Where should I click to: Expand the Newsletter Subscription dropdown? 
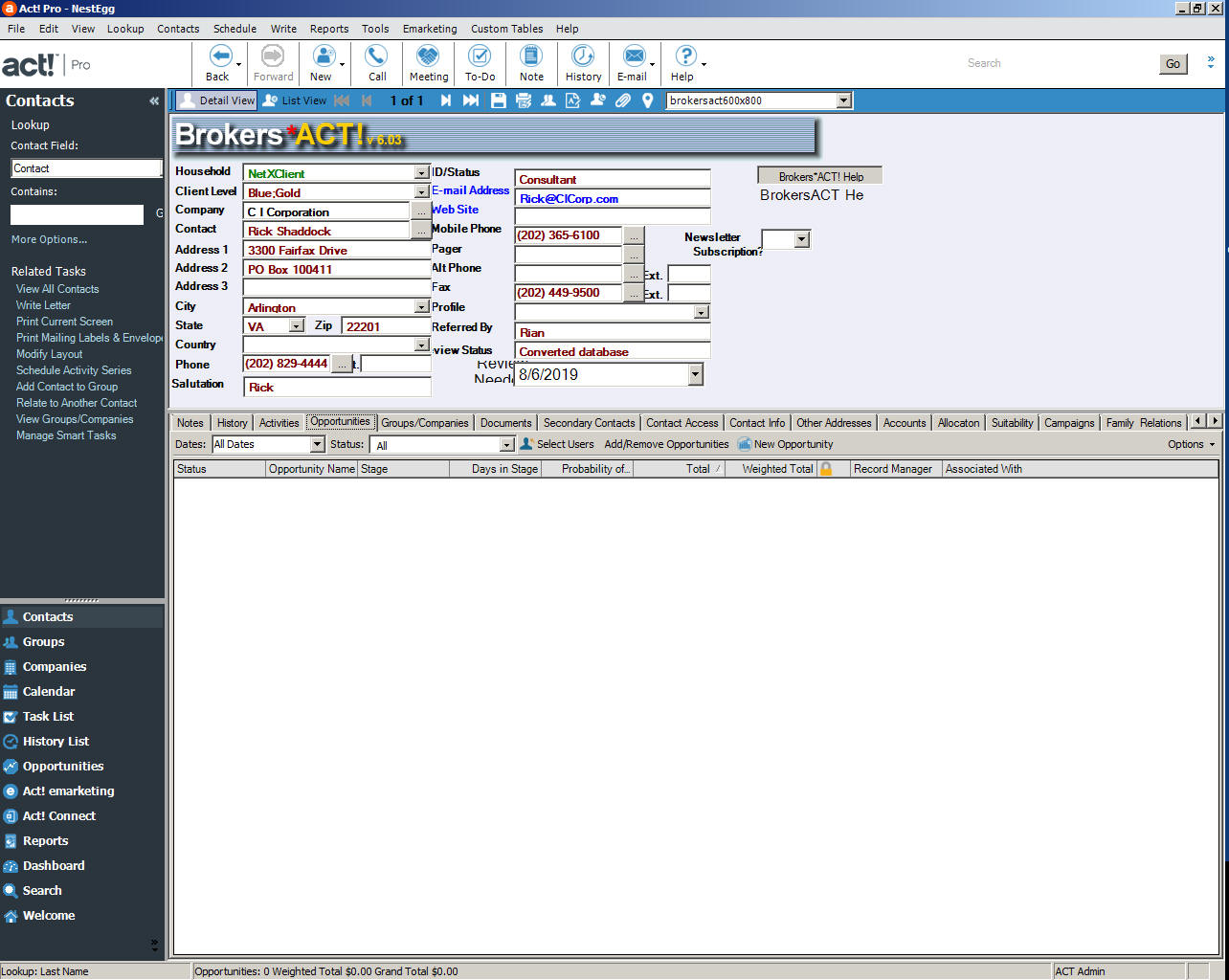(x=802, y=240)
